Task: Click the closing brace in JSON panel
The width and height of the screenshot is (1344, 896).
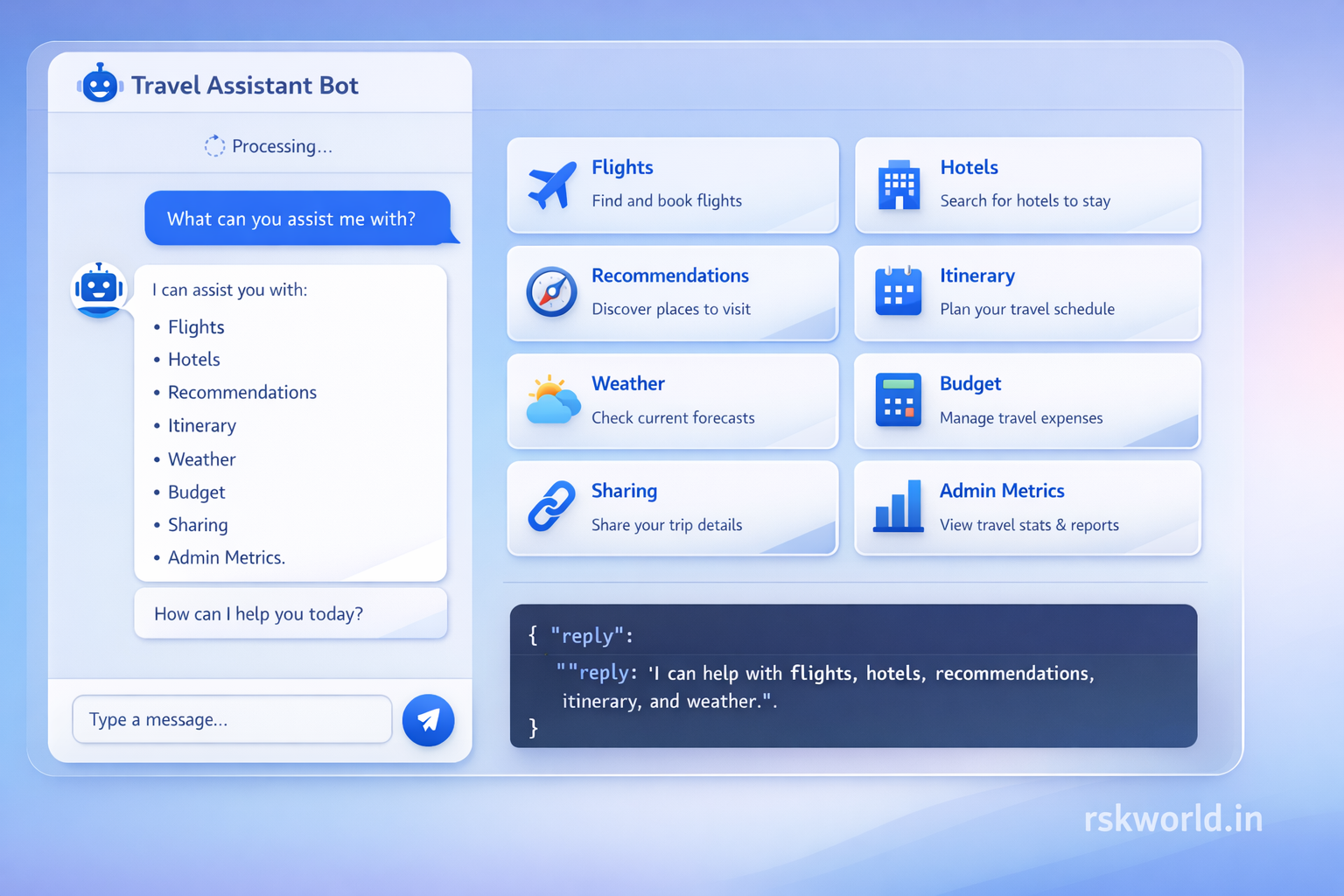Action: 533,727
